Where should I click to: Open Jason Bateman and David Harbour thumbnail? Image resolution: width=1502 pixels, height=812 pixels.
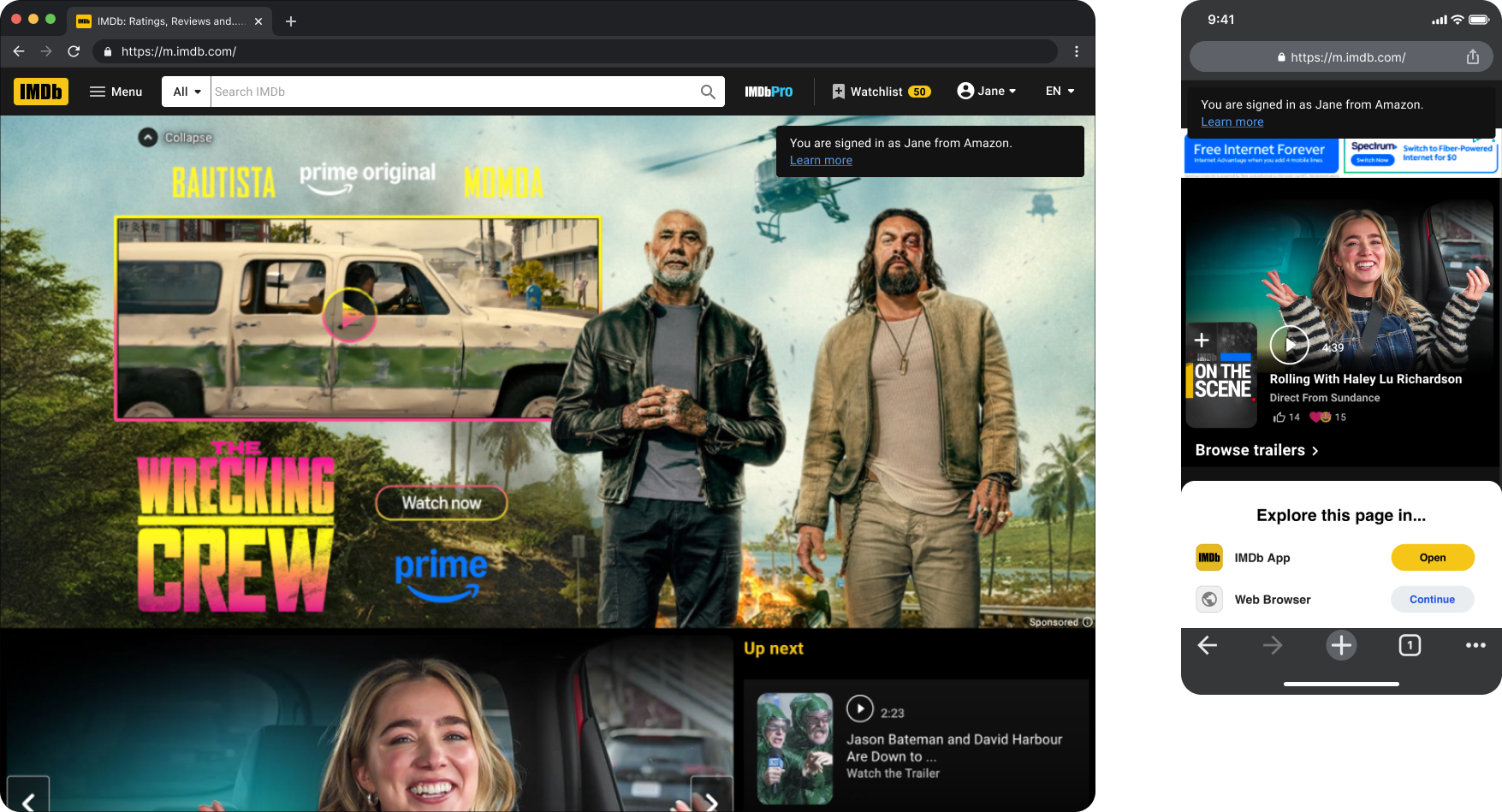795,749
